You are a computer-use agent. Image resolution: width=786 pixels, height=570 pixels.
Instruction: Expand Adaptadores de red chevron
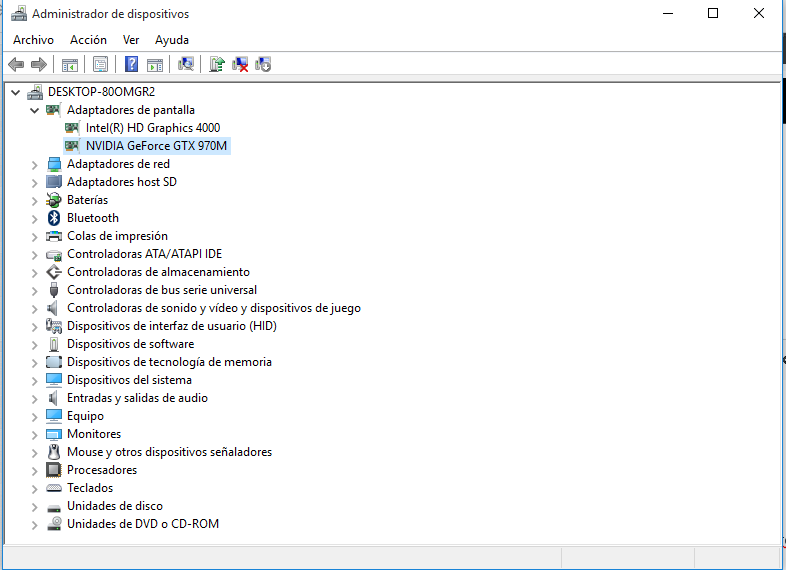[x=34, y=164]
